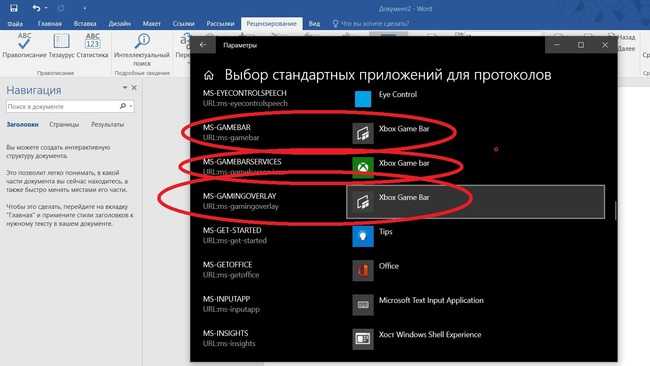This screenshot has height=366, width=650.
Task: Open the Smart Lookup tool in Word
Action: tap(142, 50)
